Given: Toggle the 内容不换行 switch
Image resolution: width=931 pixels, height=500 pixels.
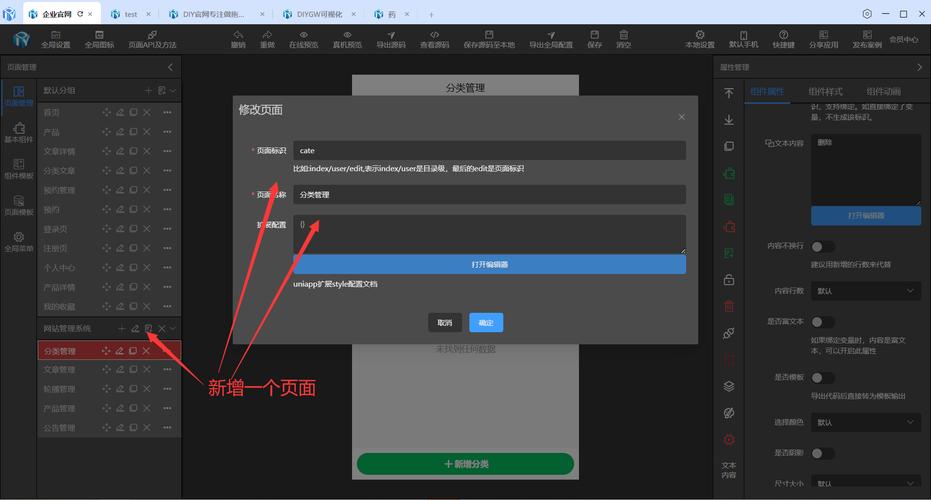Looking at the screenshot, I should click(x=822, y=246).
